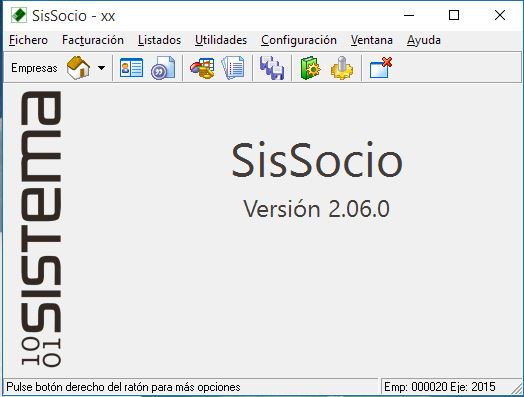Open the Fichero menu

[28, 40]
